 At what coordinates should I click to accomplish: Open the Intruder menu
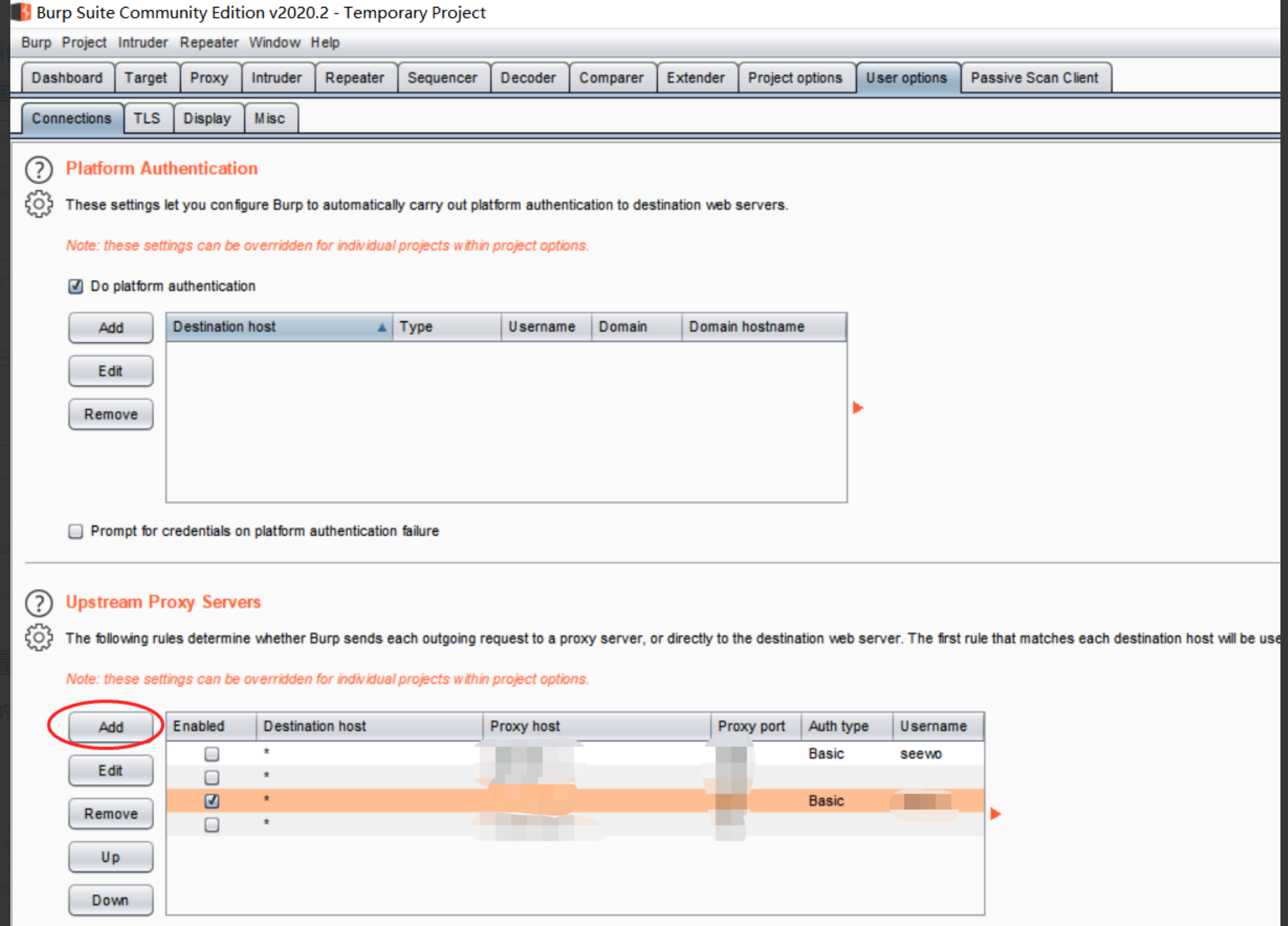tap(142, 43)
